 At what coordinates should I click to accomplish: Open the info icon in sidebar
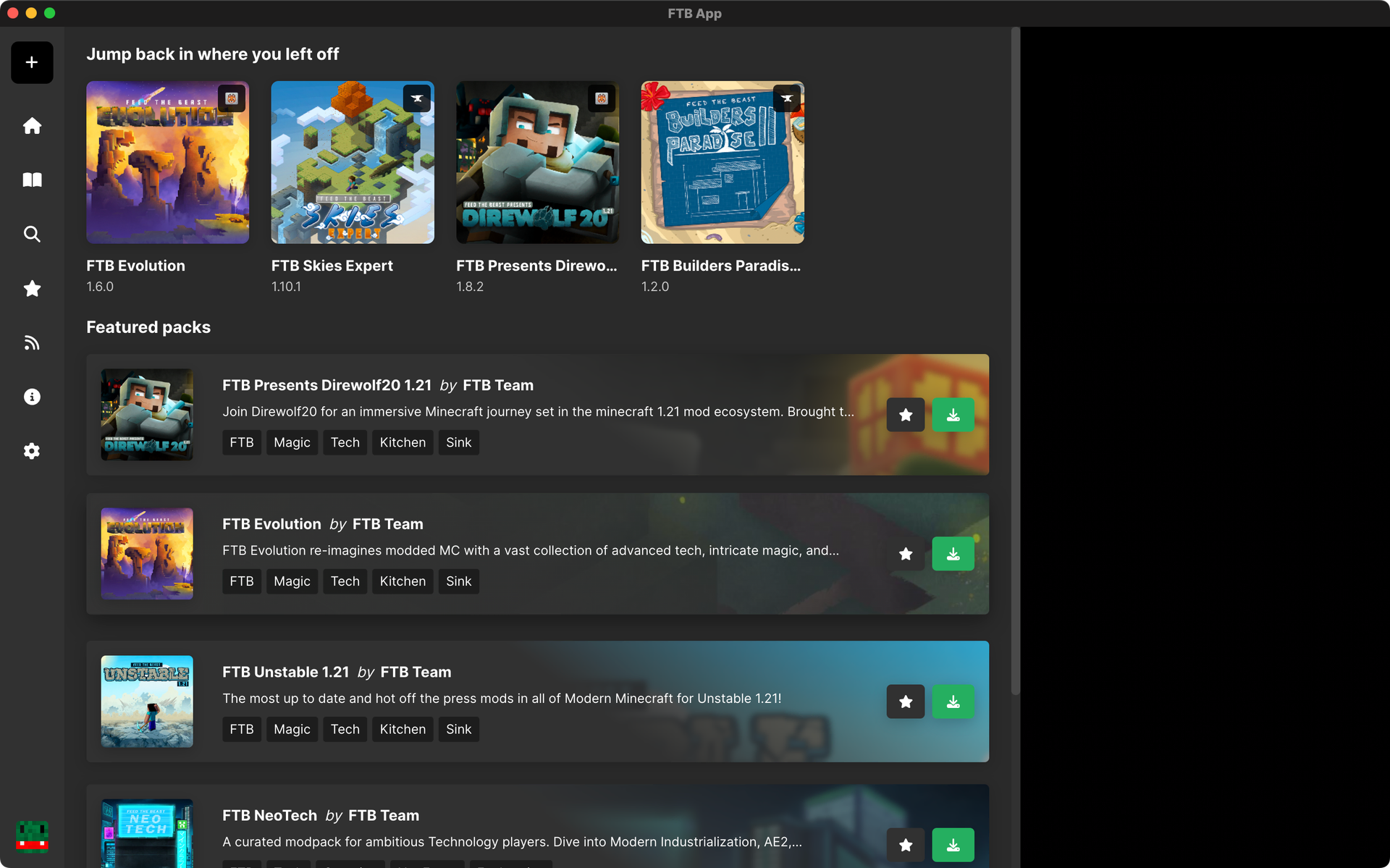pyautogui.click(x=32, y=397)
